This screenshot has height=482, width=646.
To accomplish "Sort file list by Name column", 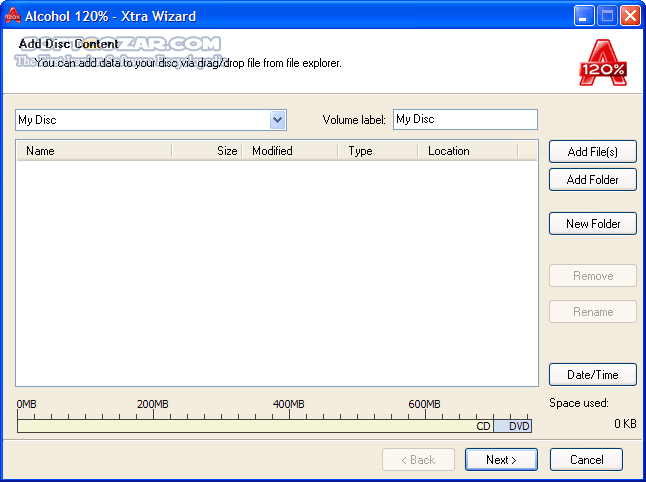I will (93, 151).
